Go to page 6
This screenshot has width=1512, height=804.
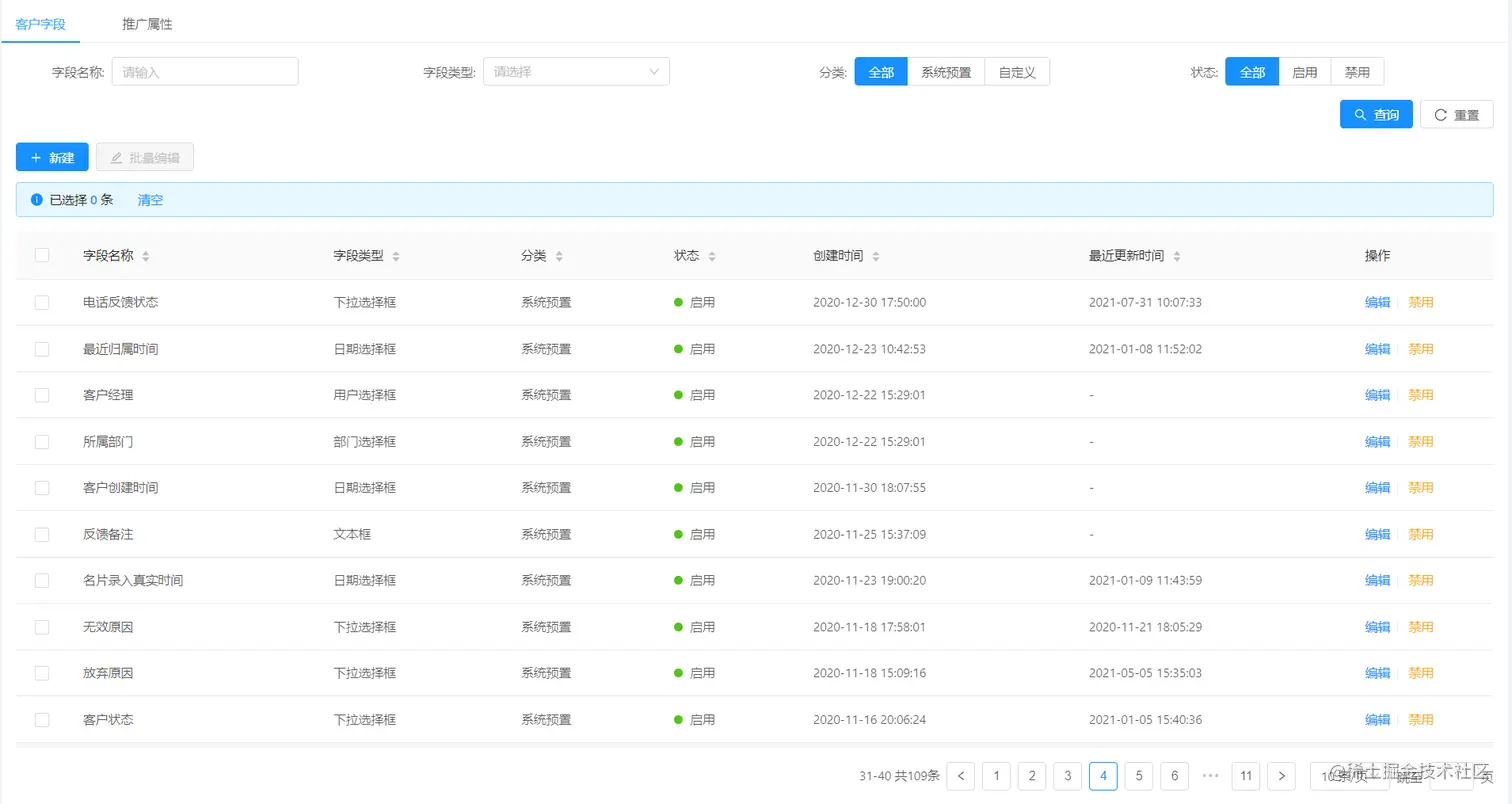[1174, 775]
